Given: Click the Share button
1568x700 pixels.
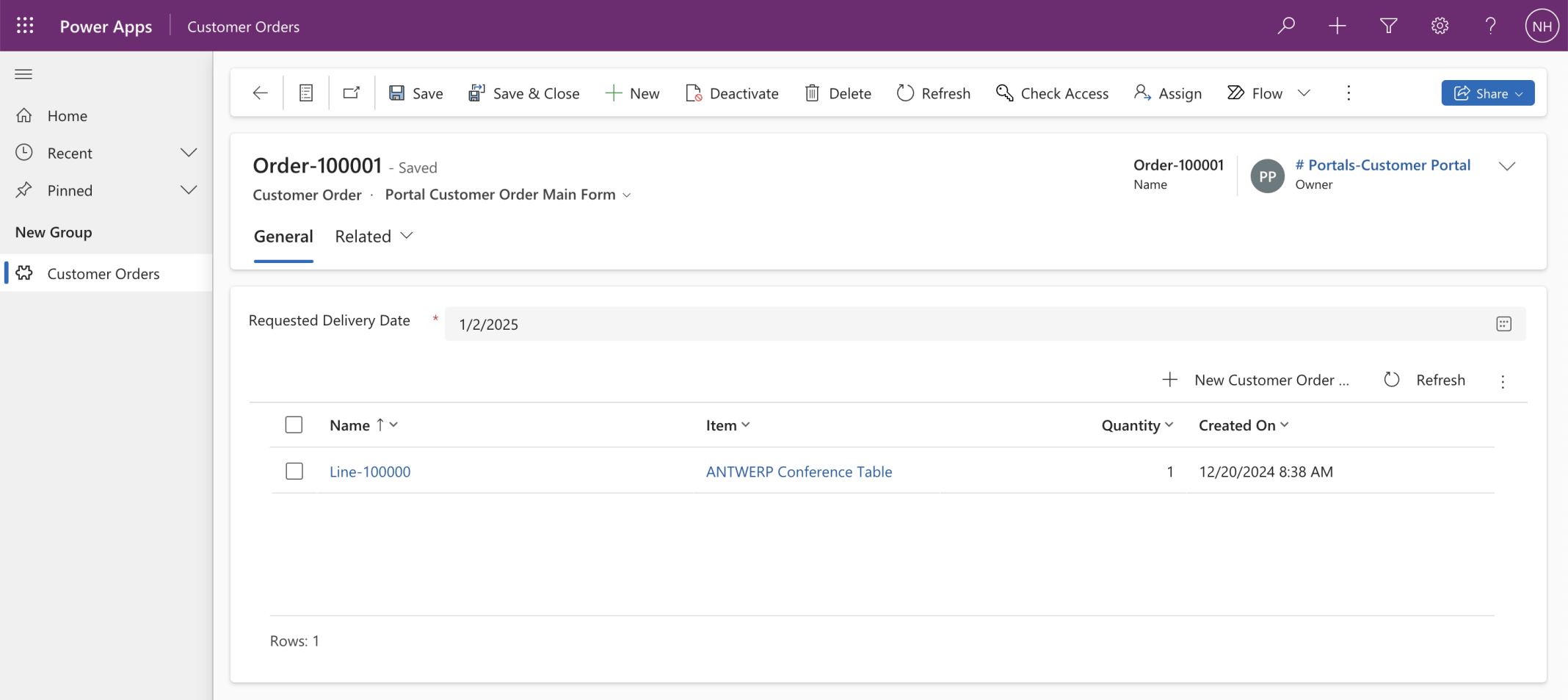Looking at the screenshot, I should 1487,93.
